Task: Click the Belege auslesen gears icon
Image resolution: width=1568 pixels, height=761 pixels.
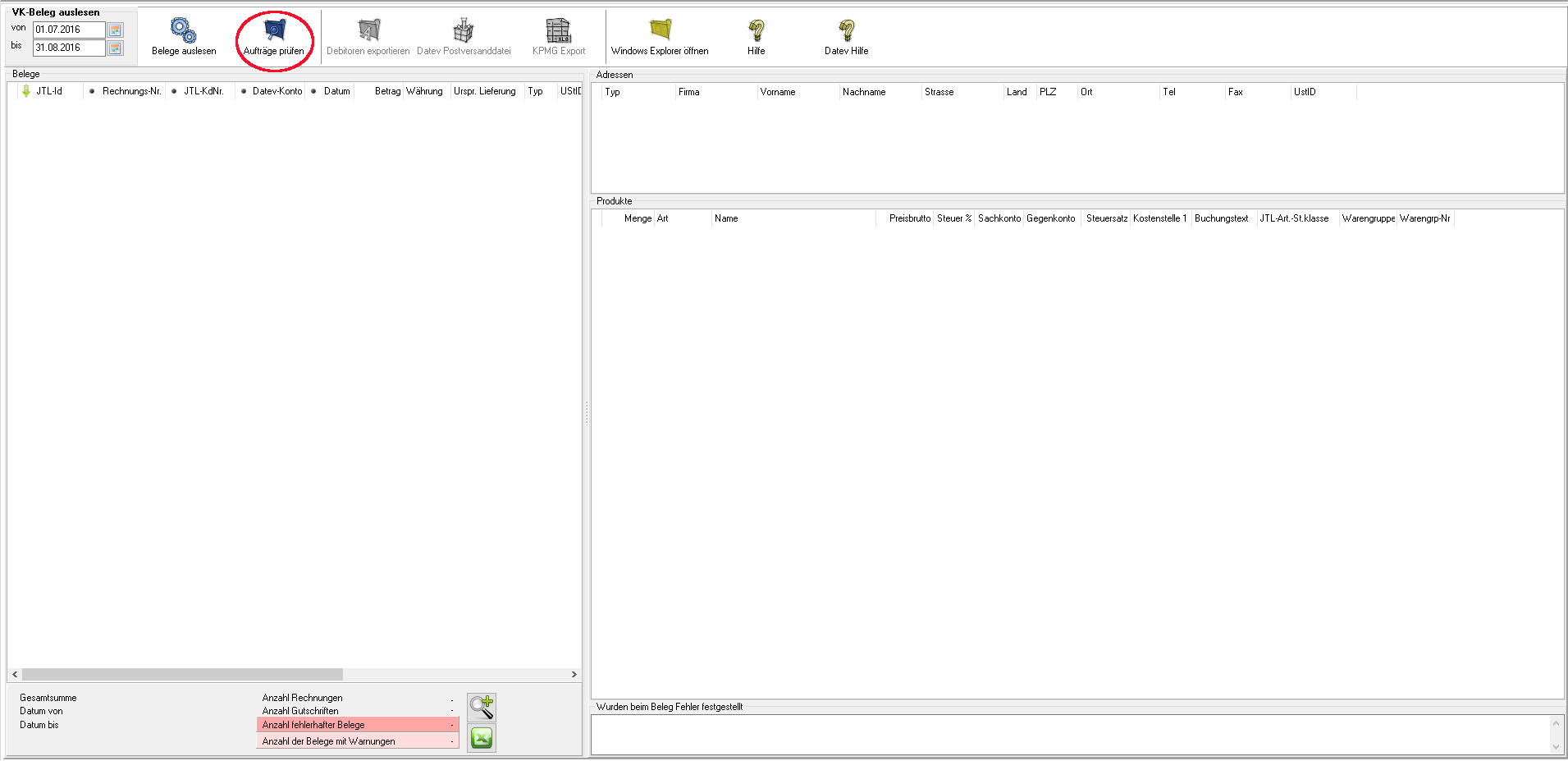Action: pos(184,32)
